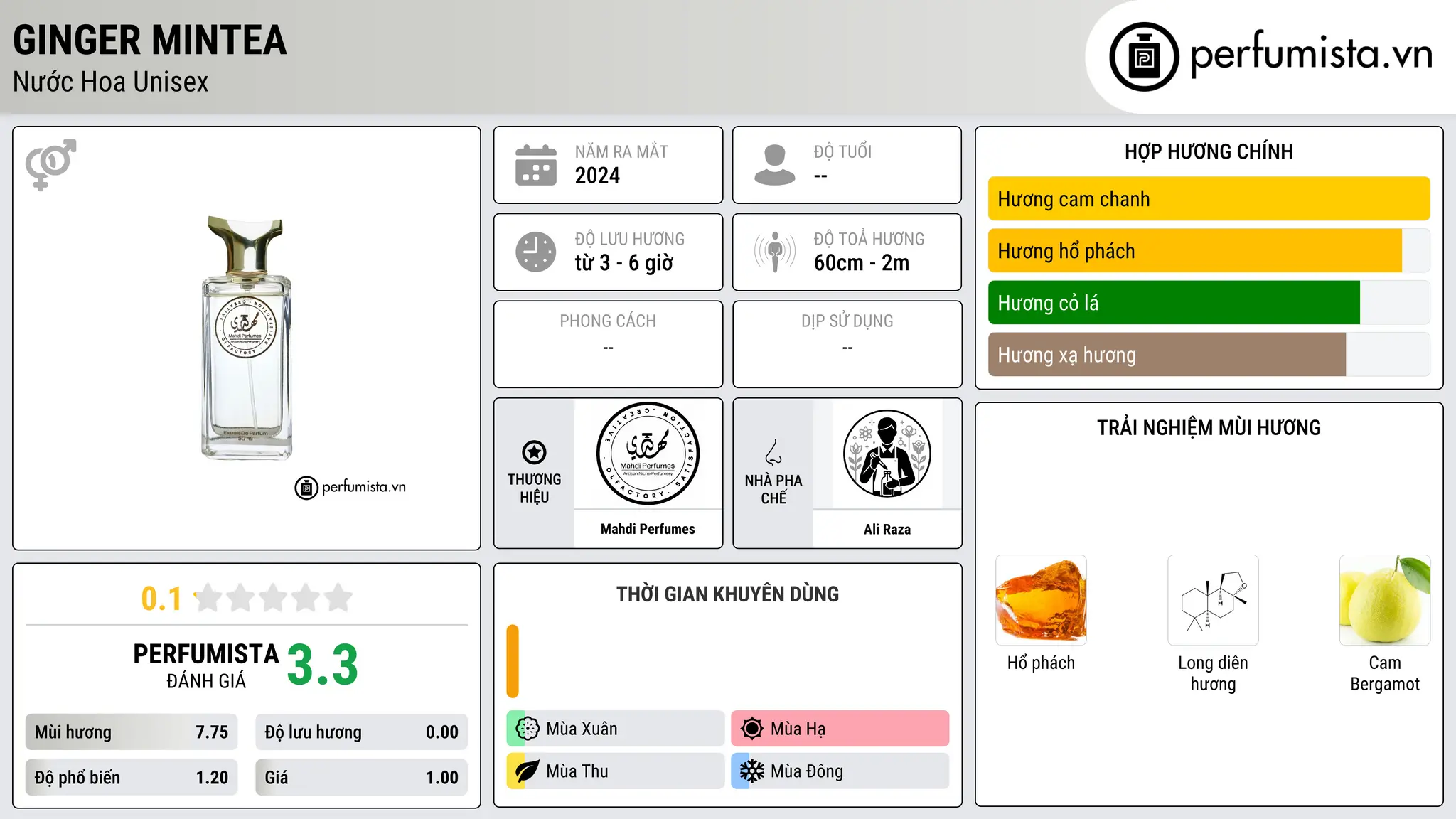Click the Độ phổ biến 1.20 score row
The width and height of the screenshot is (1456, 819).
coord(132,778)
